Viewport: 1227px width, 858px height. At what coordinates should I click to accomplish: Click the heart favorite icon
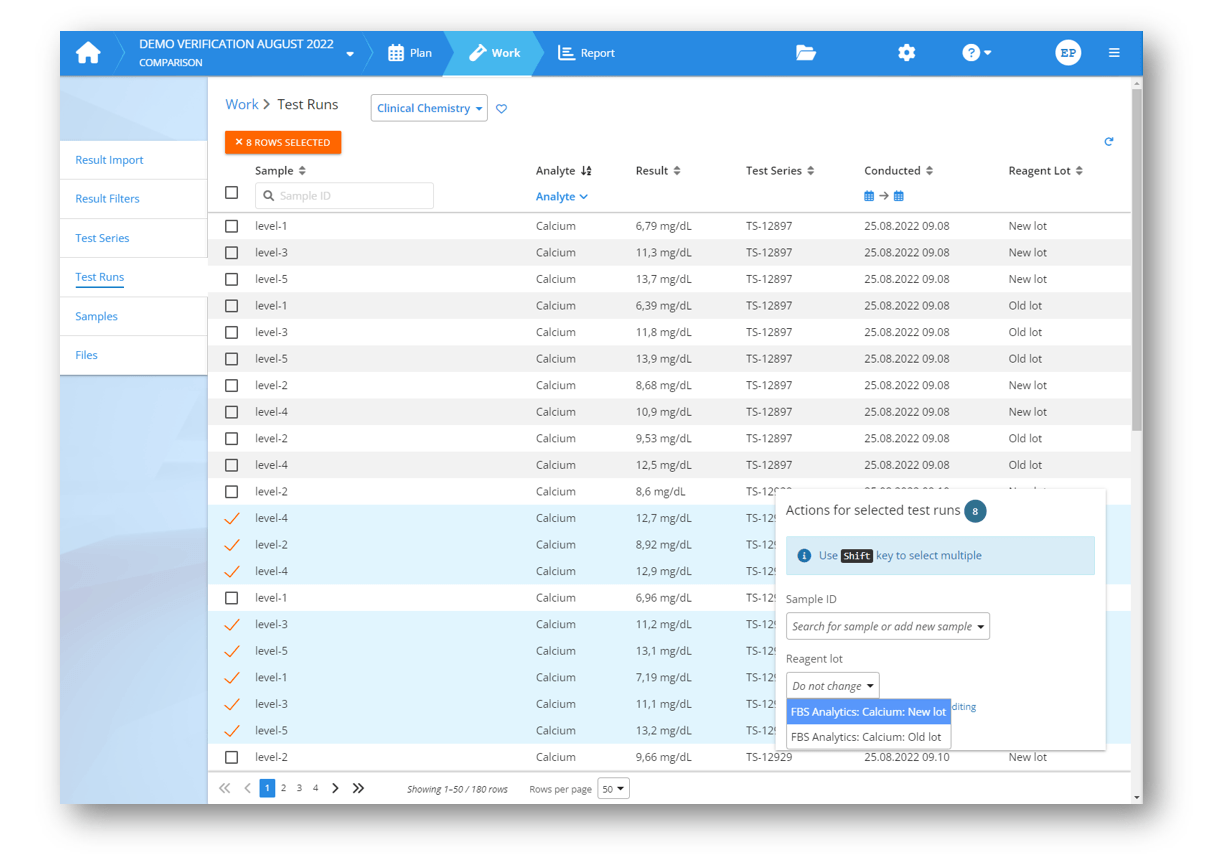(502, 109)
